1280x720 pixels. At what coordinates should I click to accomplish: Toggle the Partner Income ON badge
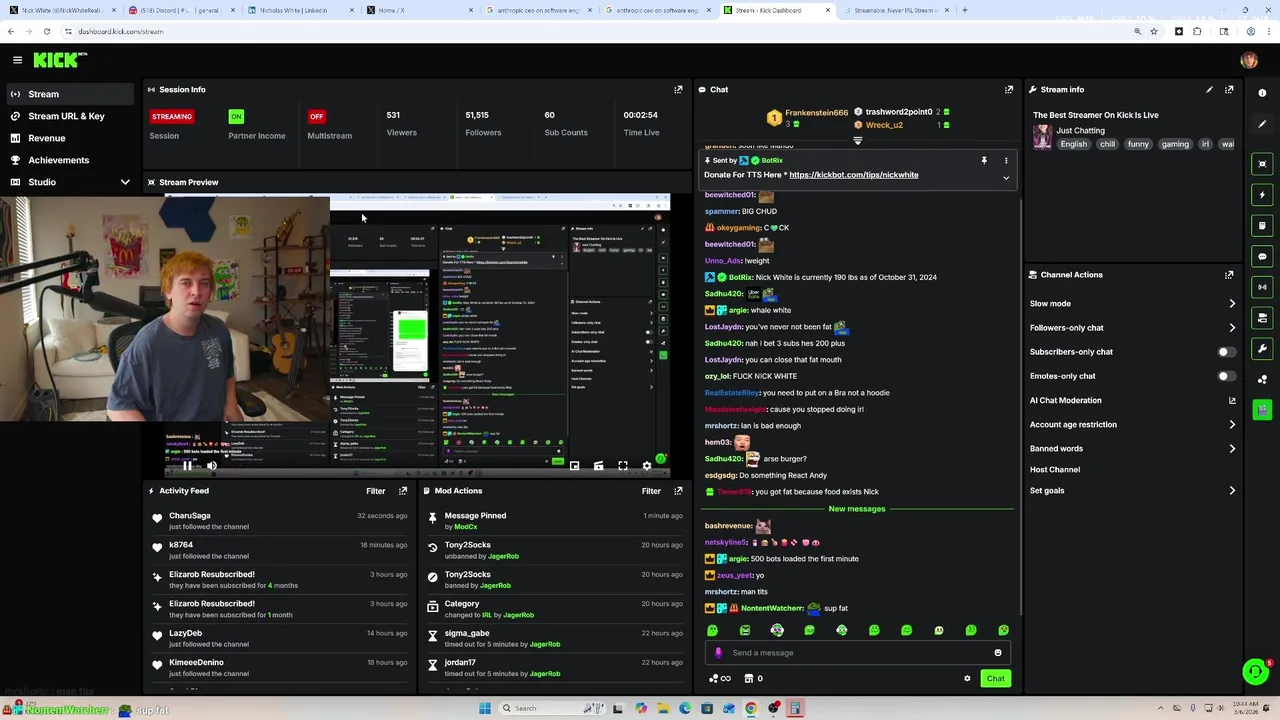tap(236, 116)
